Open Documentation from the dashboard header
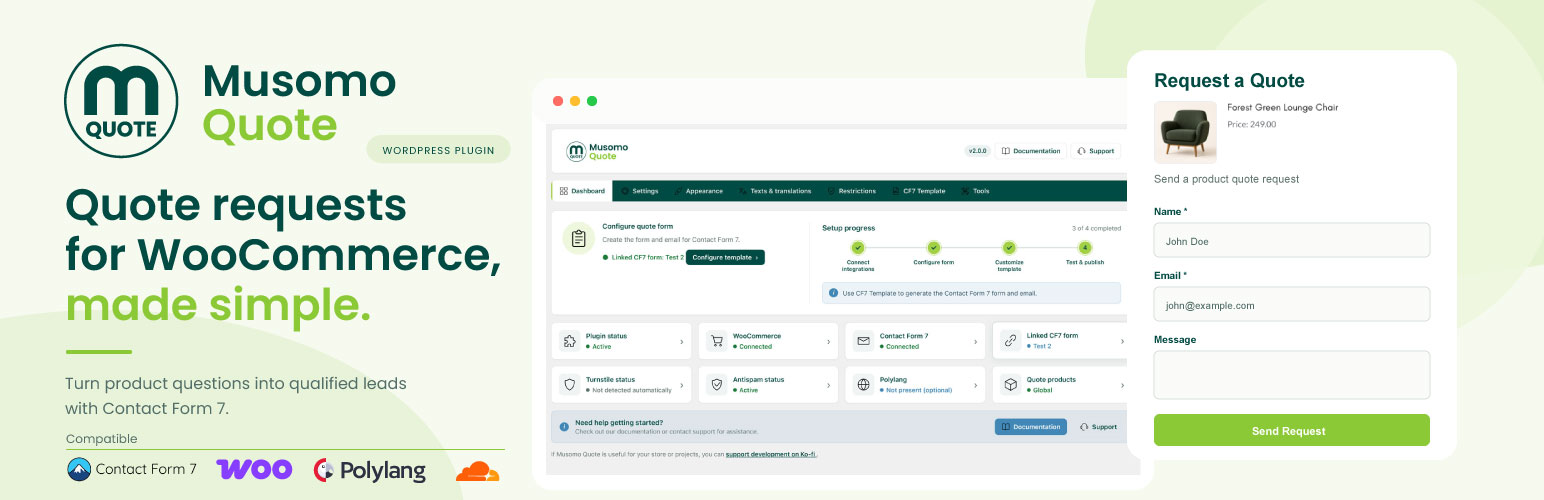The image size is (1544, 500). click(1030, 151)
